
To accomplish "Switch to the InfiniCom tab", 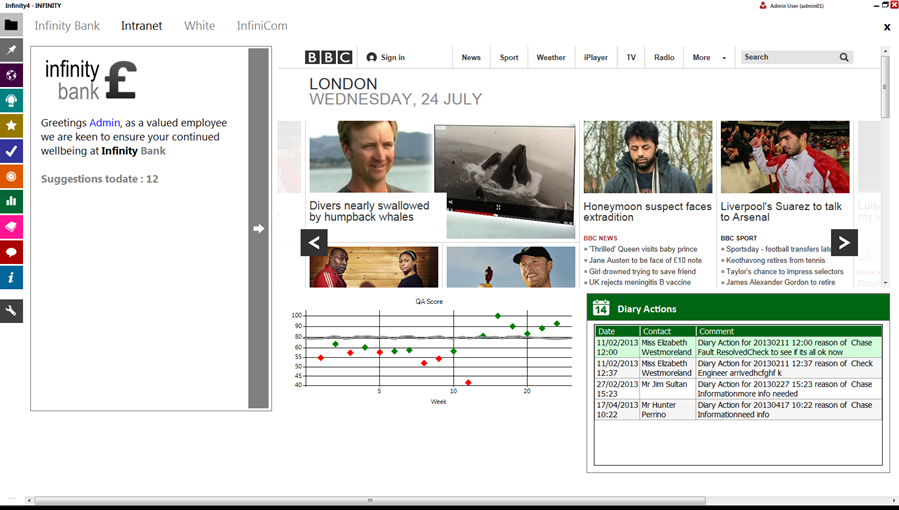I will click(x=262, y=26).
